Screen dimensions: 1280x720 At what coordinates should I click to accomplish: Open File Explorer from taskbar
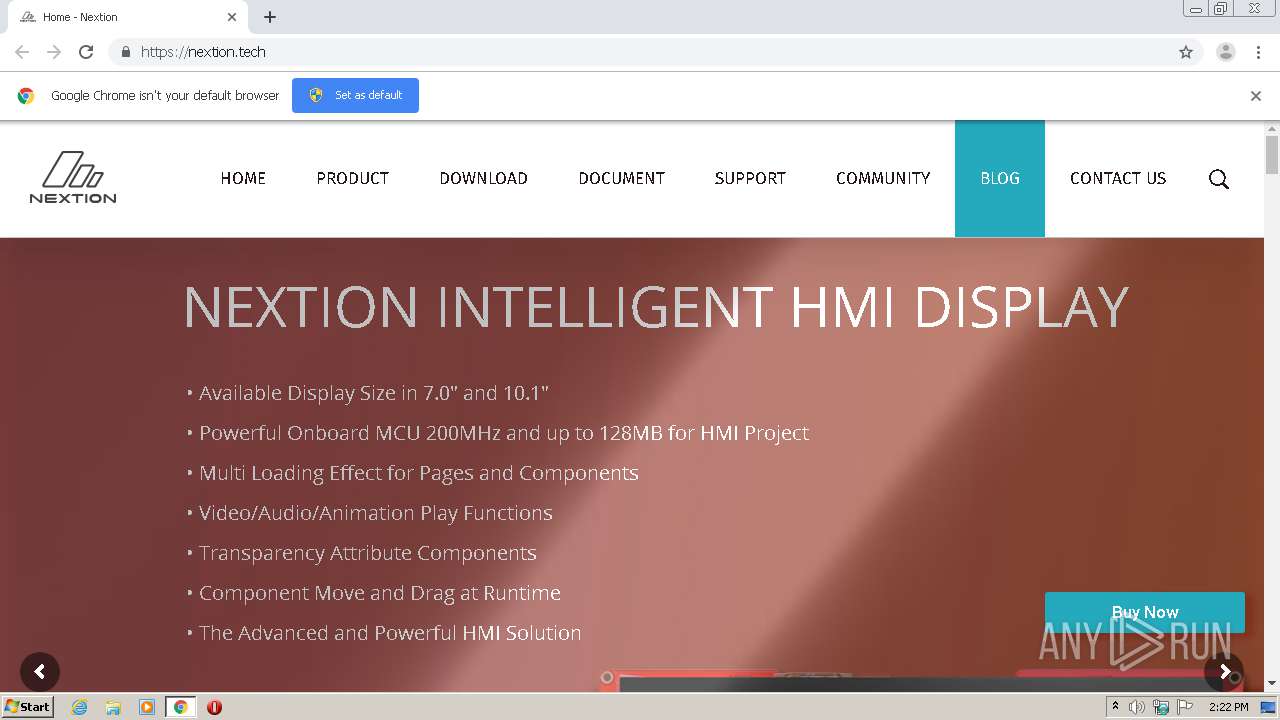click(x=113, y=707)
